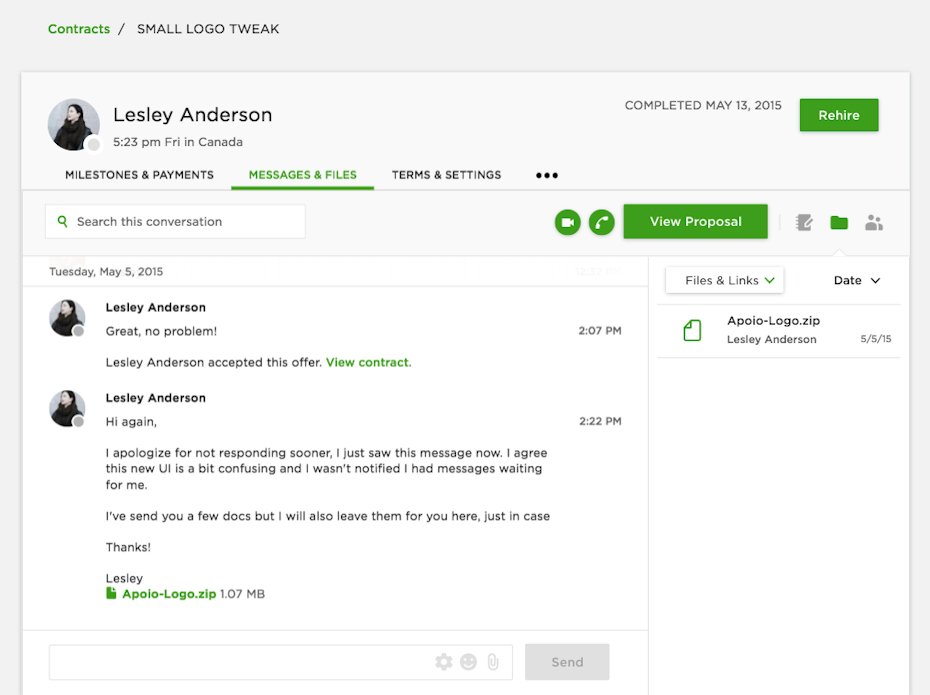This screenshot has height=695, width=930.
Task: Click the View Proposal button
Action: point(695,222)
